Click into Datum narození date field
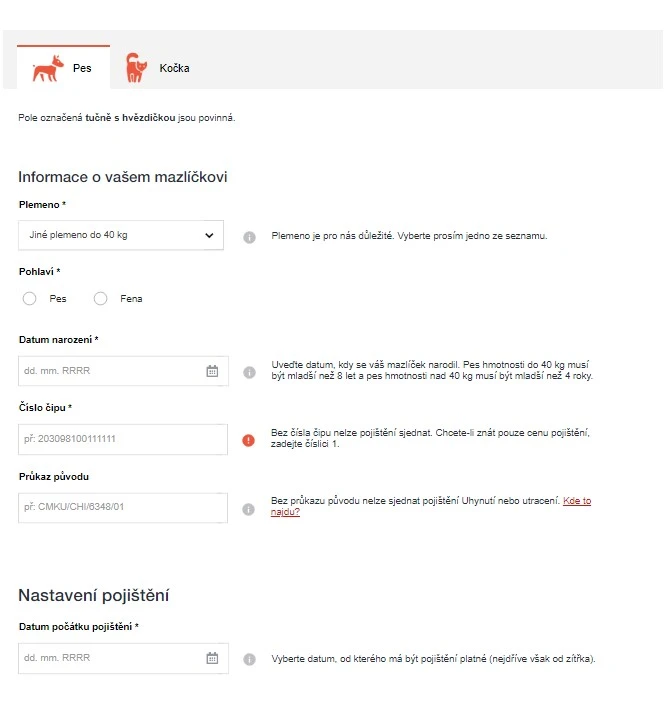Viewport: 669px width, 706px height. 123,371
